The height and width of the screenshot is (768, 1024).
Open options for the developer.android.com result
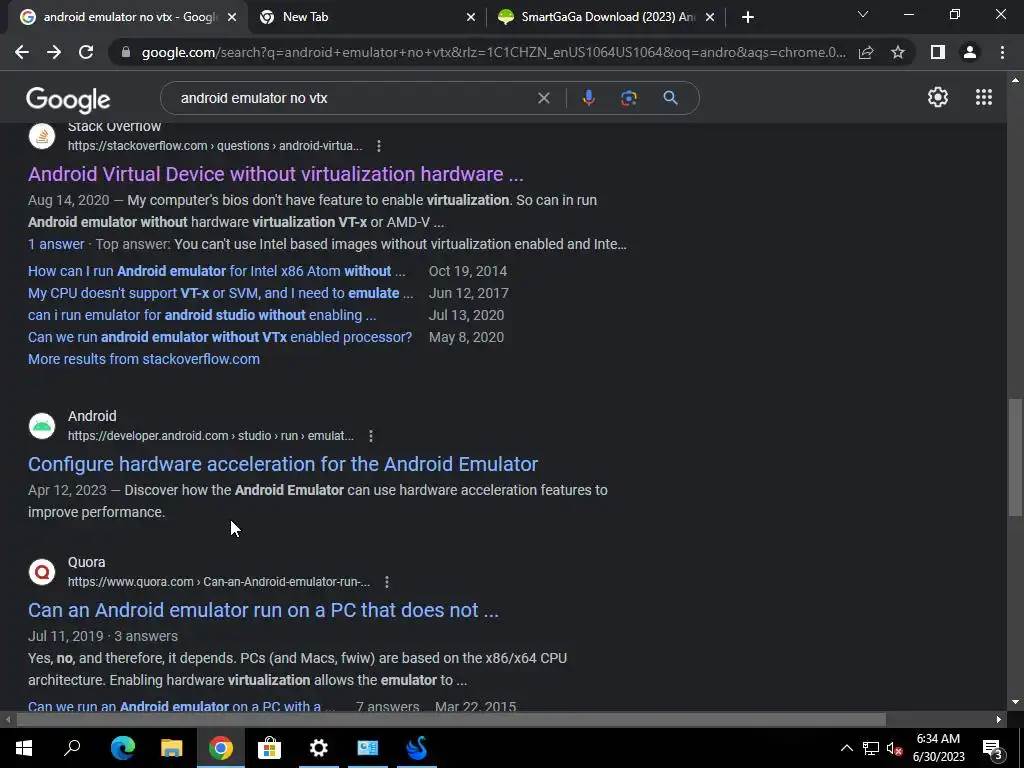pos(371,436)
